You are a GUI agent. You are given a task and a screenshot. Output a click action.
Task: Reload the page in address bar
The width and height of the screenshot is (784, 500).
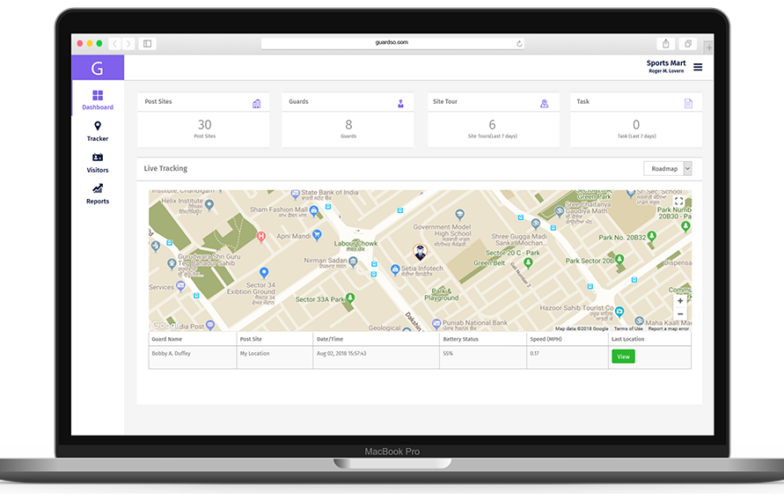tap(520, 44)
